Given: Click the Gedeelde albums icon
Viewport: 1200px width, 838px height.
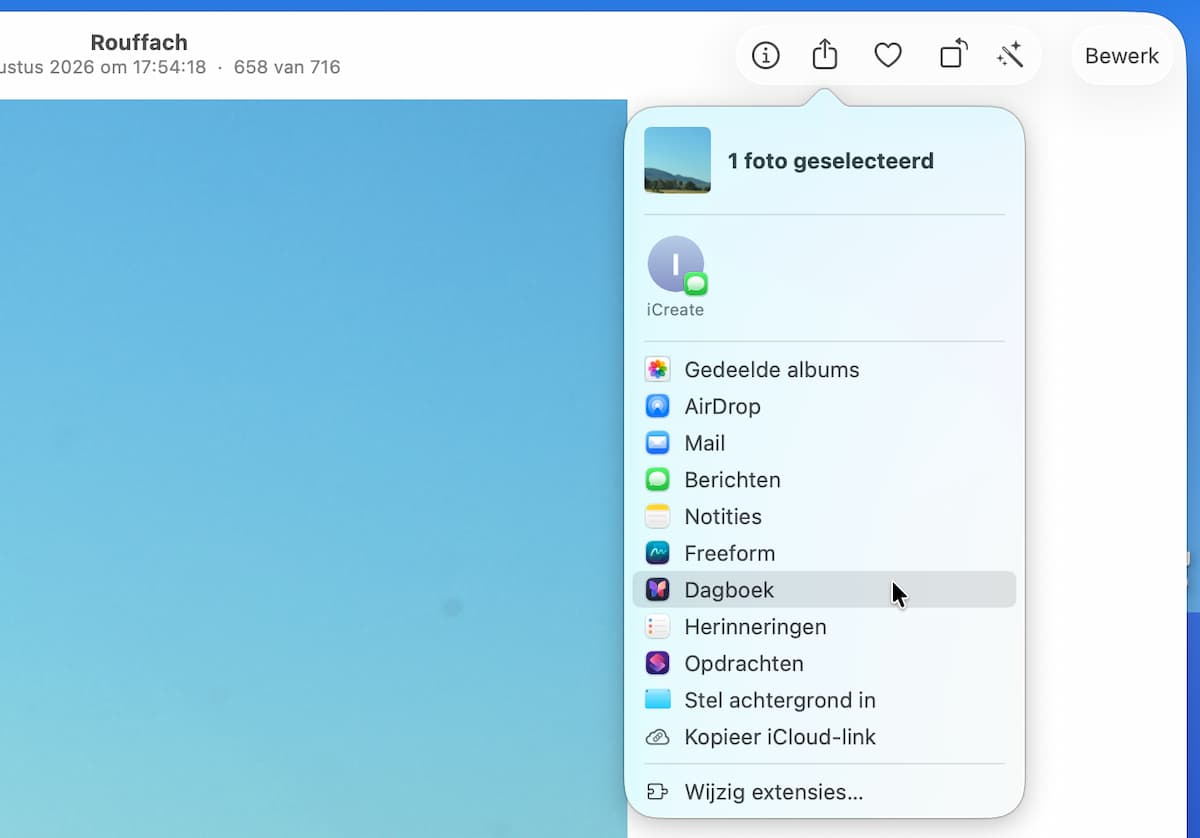Looking at the screenshot, I should click(x=657, y=370).
